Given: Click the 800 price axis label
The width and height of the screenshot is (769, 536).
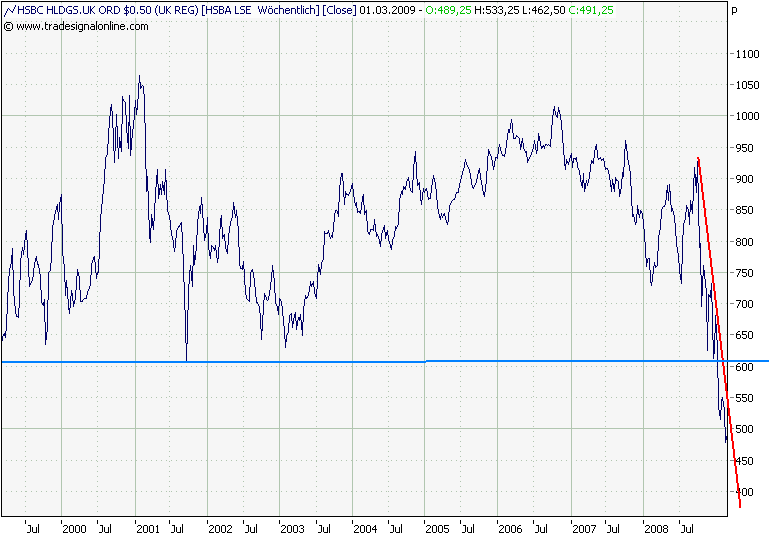Looking at the screenshot, I should 744,242.
